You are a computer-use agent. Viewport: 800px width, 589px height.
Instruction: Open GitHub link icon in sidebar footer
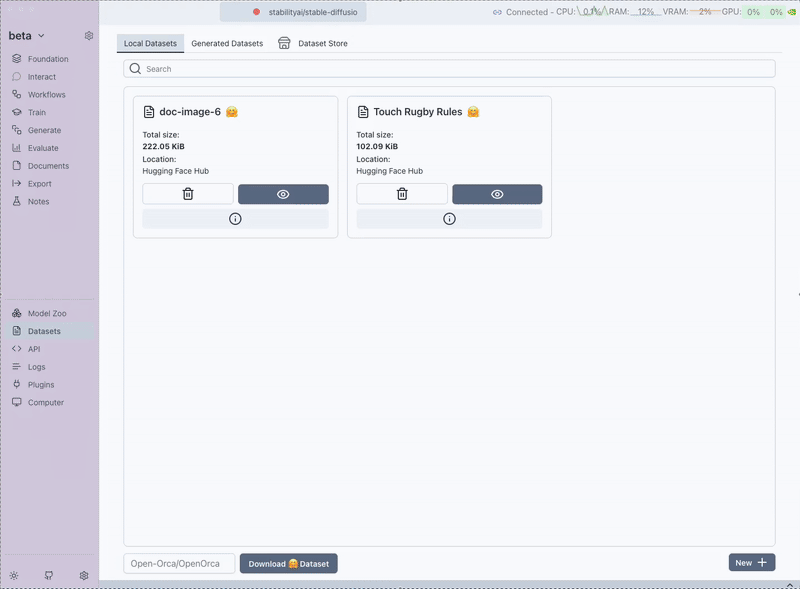coord(49,575)
